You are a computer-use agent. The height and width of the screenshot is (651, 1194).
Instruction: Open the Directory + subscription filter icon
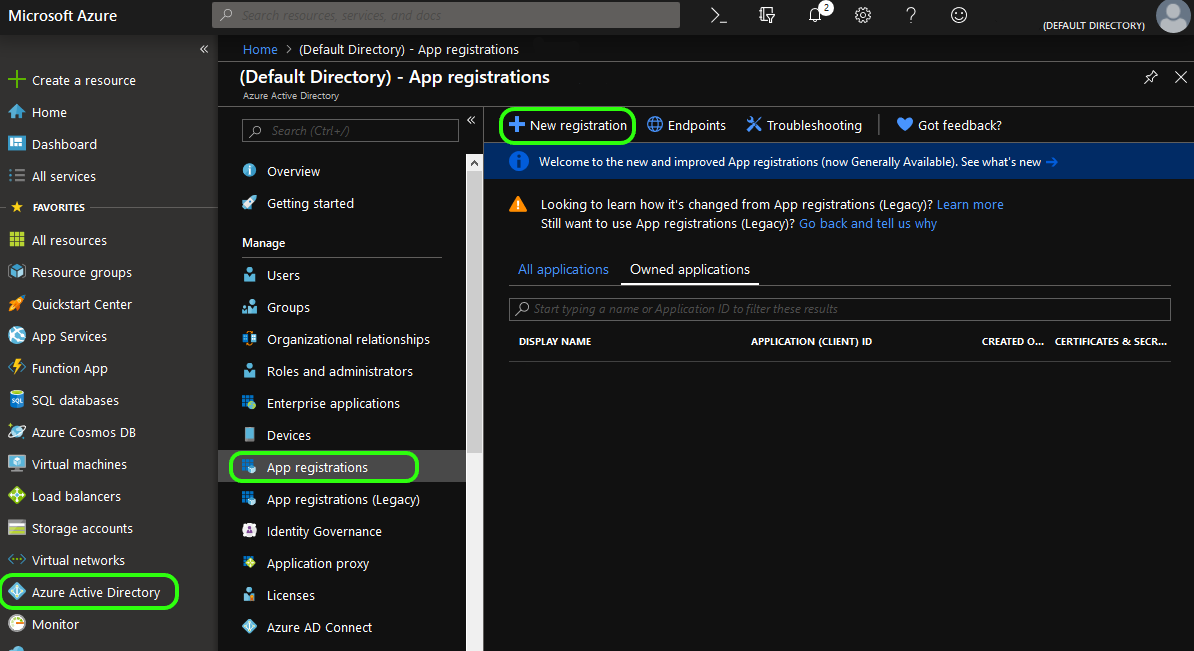[x=767, y=15]
